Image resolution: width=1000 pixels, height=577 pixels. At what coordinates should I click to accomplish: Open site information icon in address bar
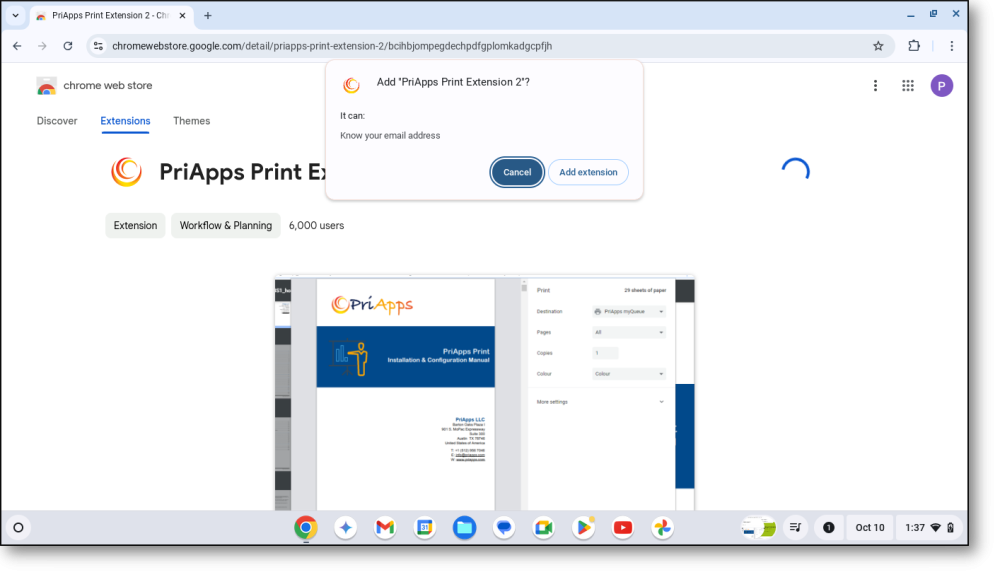click(x=98, y=46)
